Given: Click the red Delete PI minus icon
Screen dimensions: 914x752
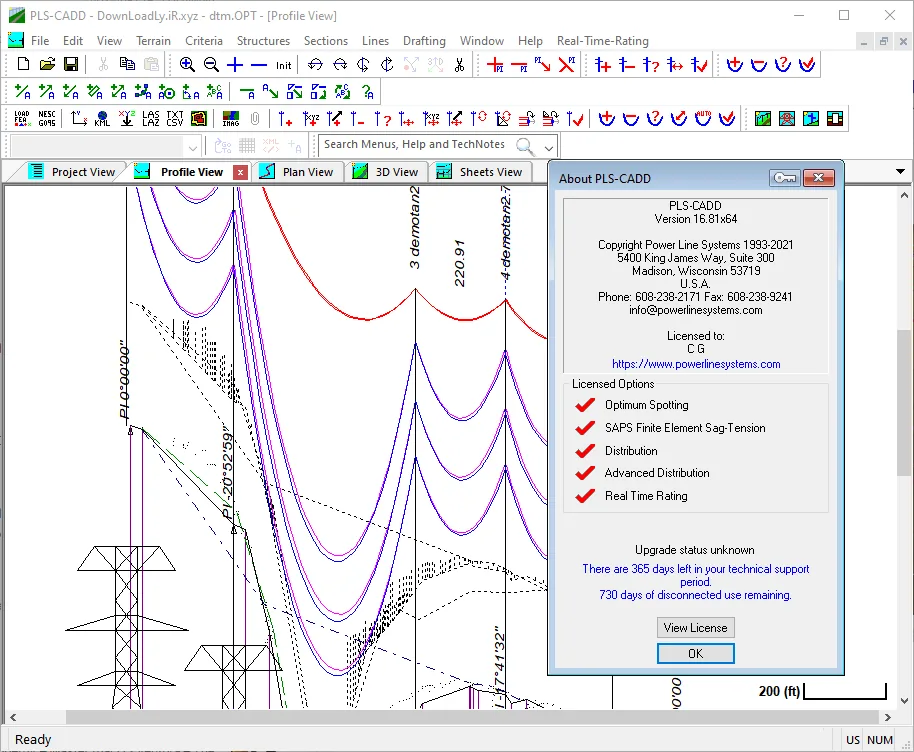Looking at the screenshot, I should 519,65.
